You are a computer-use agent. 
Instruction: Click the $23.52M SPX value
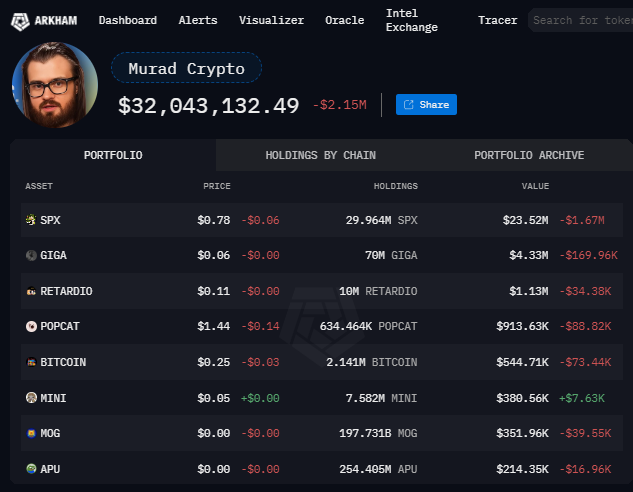pyautogui.click(x=525, y=220)
